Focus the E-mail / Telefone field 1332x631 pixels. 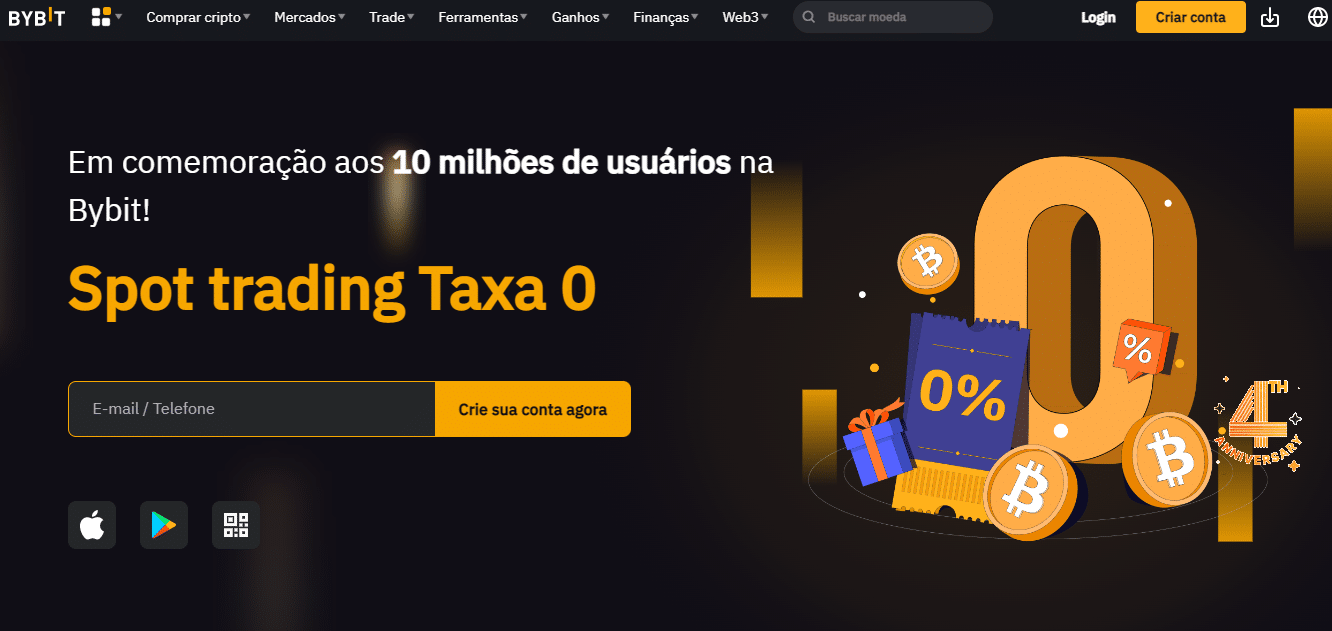(x=252, y=409)
